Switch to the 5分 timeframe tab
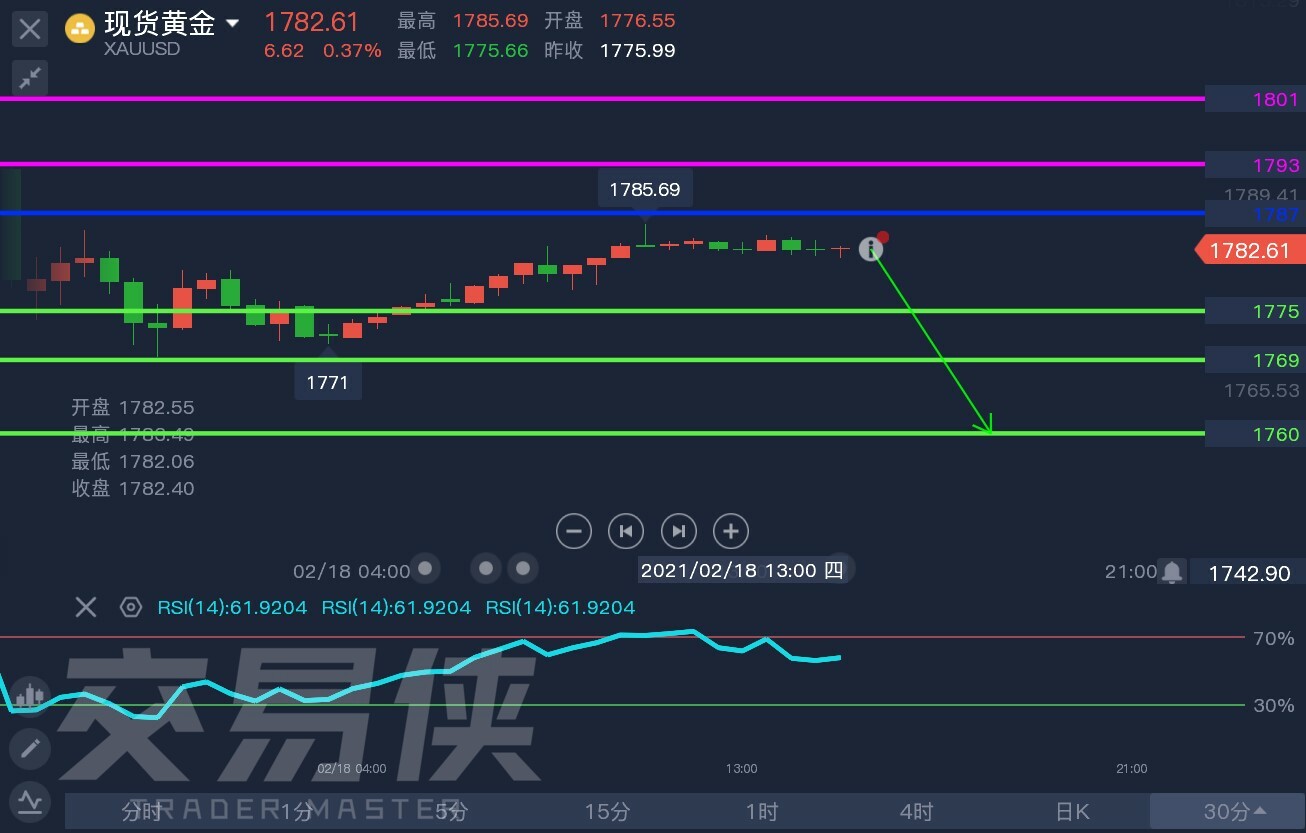1306x833 pixels. click(x=452, y=811)
